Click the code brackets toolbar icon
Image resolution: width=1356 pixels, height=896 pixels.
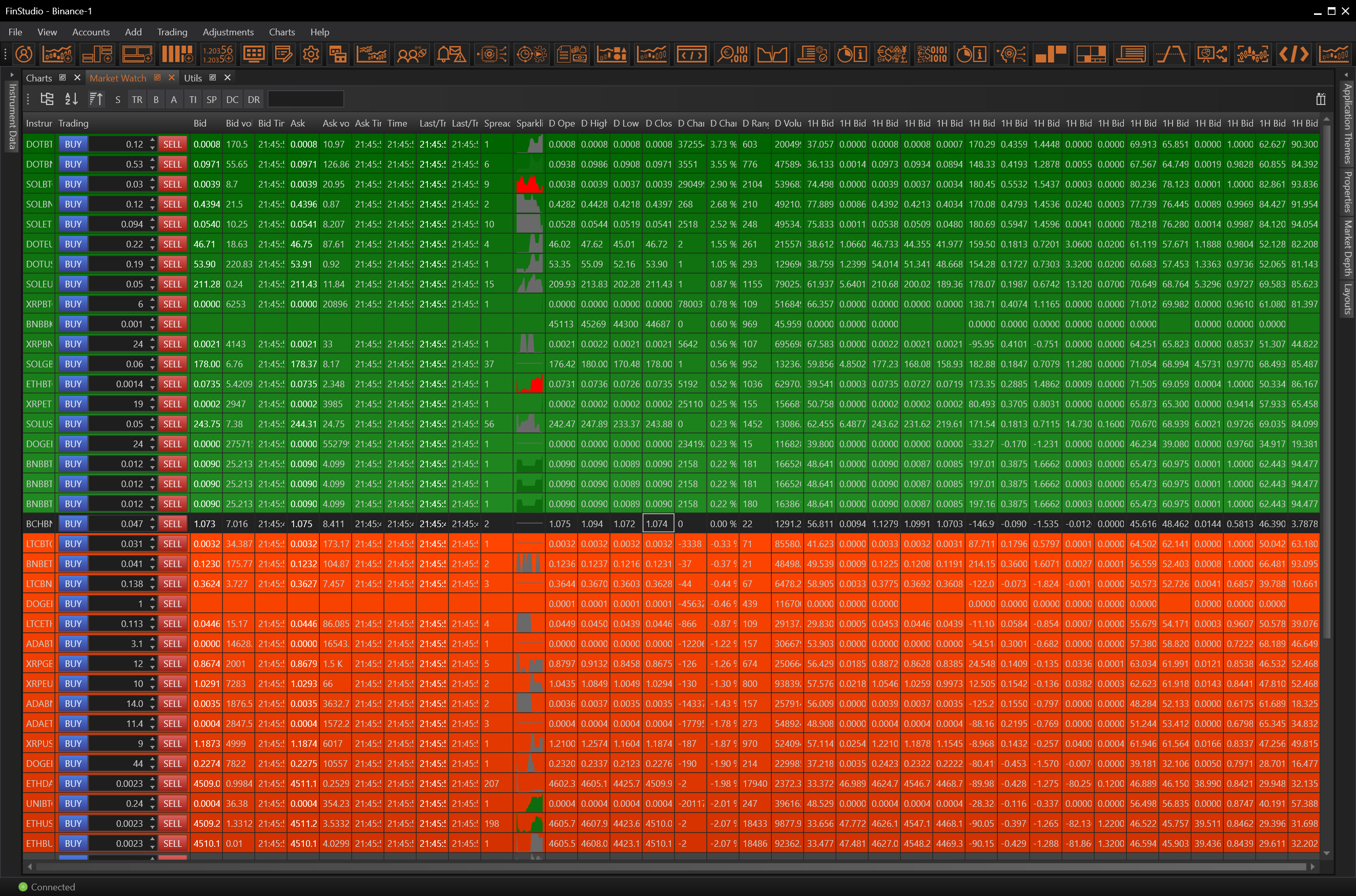point(1293,54)
